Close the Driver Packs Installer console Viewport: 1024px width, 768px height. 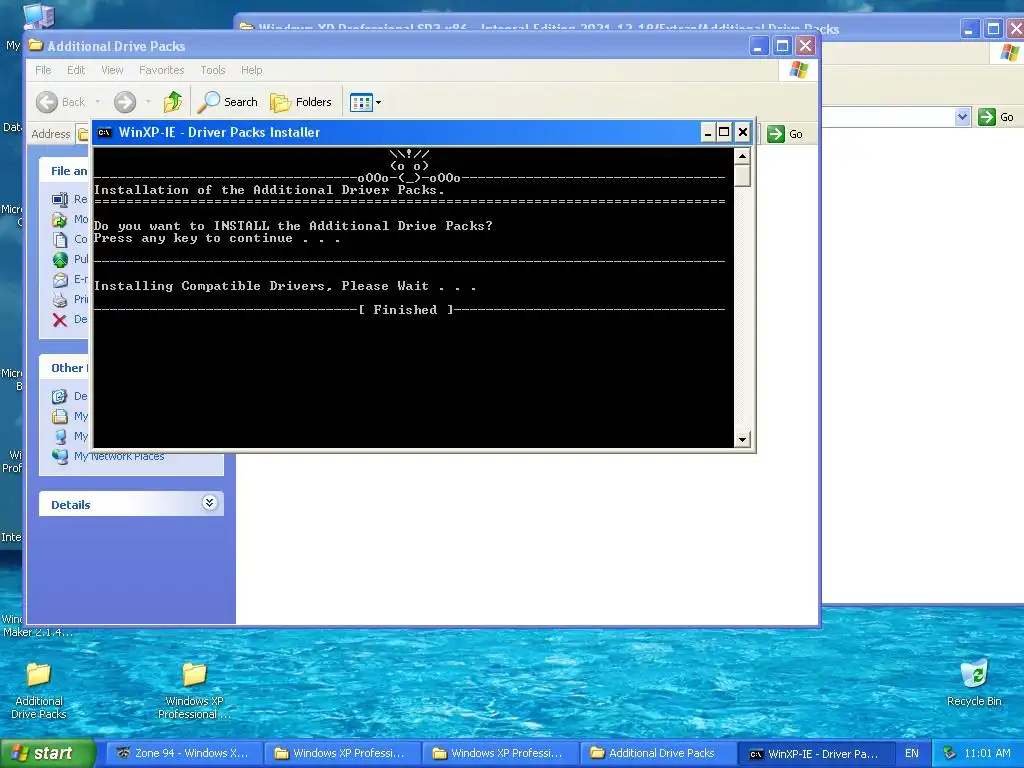[743, 133]
